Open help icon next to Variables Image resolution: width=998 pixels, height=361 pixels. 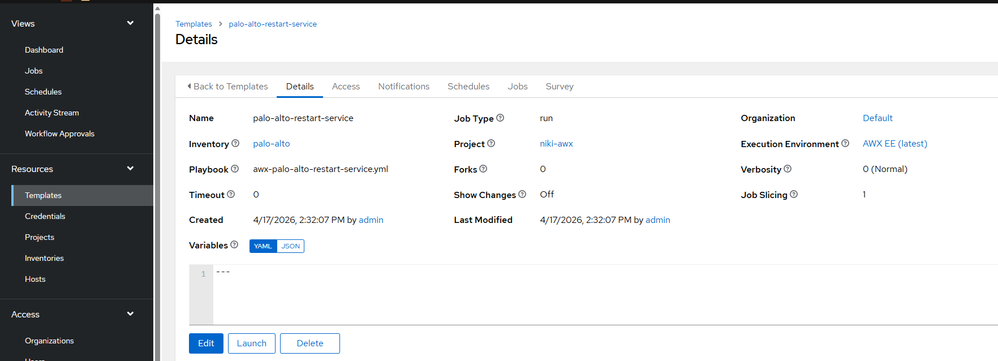point(234,244)
